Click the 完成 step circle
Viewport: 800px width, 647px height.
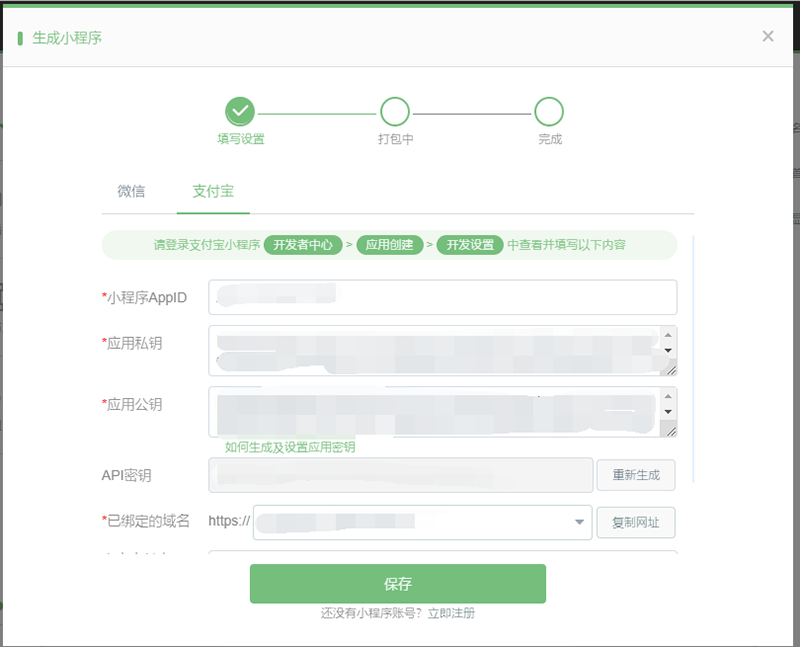pyautogui.click(x=549, y=111)
